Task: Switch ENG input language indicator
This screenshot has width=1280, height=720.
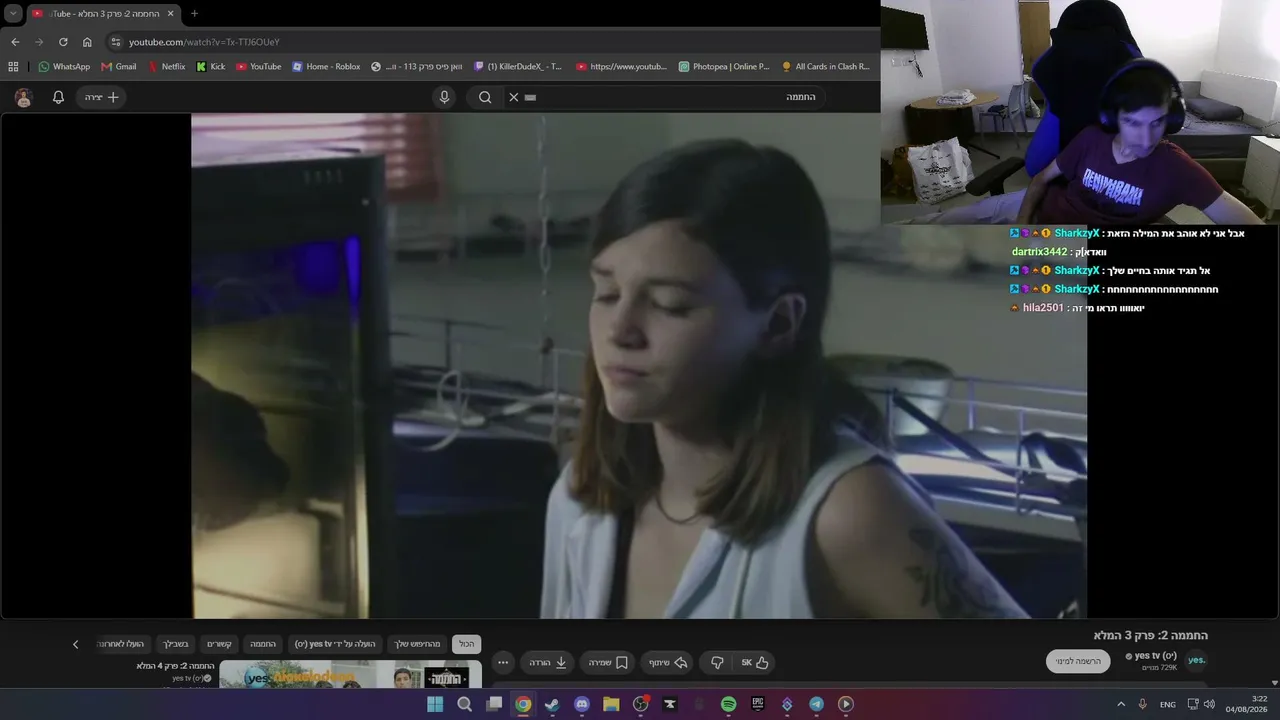Action: pyautogui.click(x=1167, y=704)
